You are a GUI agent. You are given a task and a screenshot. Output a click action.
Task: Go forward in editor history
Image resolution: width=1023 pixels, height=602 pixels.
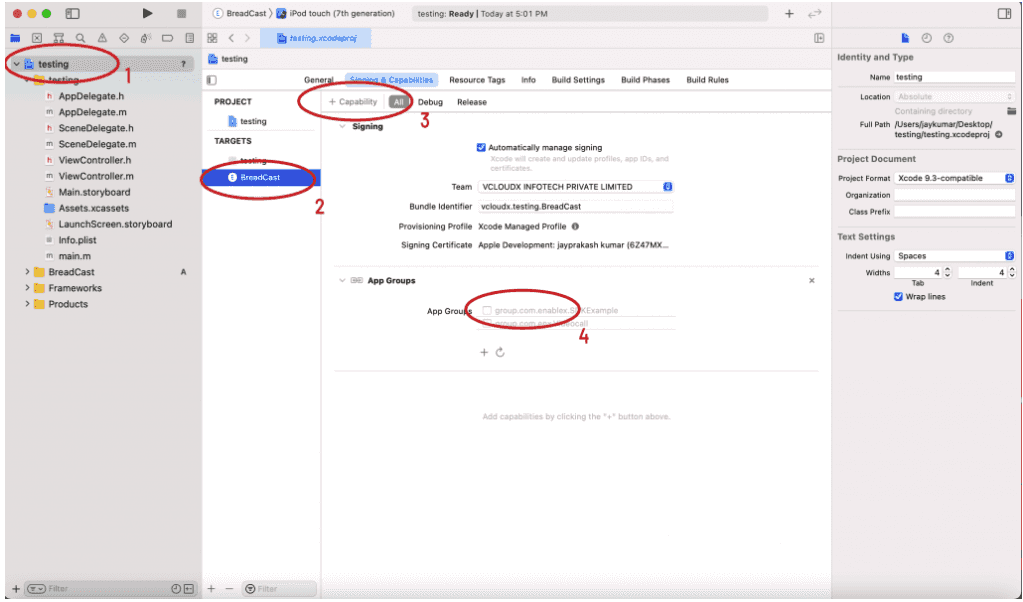(x=247, y=38)
